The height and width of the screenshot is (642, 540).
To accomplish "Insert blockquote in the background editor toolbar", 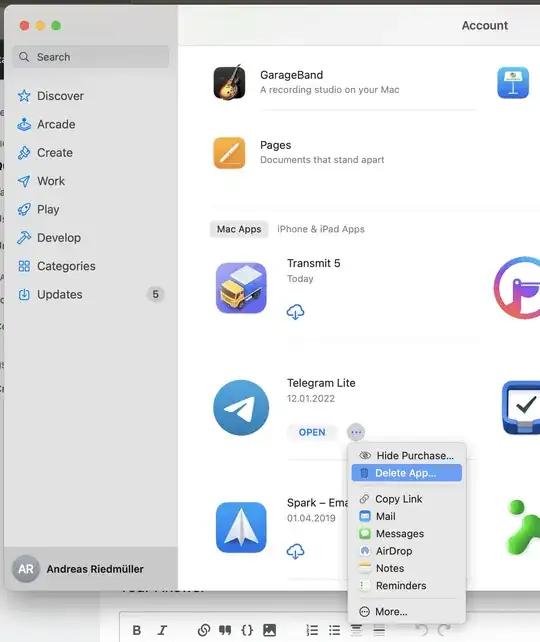I will point(225,630).
